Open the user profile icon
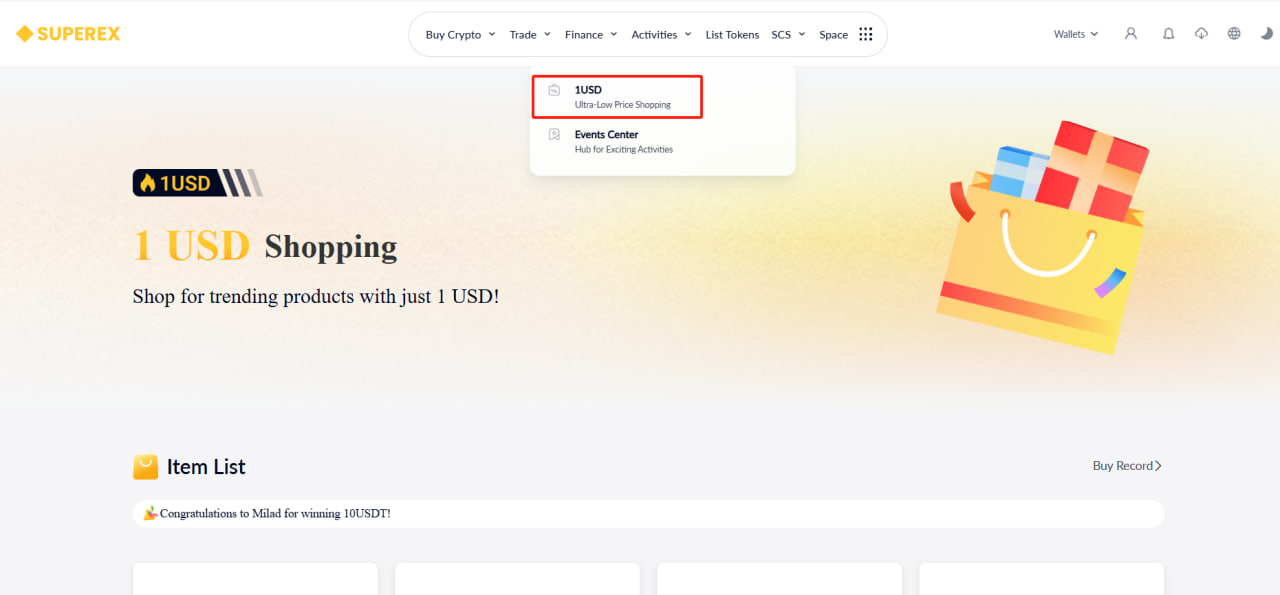 1131,33
